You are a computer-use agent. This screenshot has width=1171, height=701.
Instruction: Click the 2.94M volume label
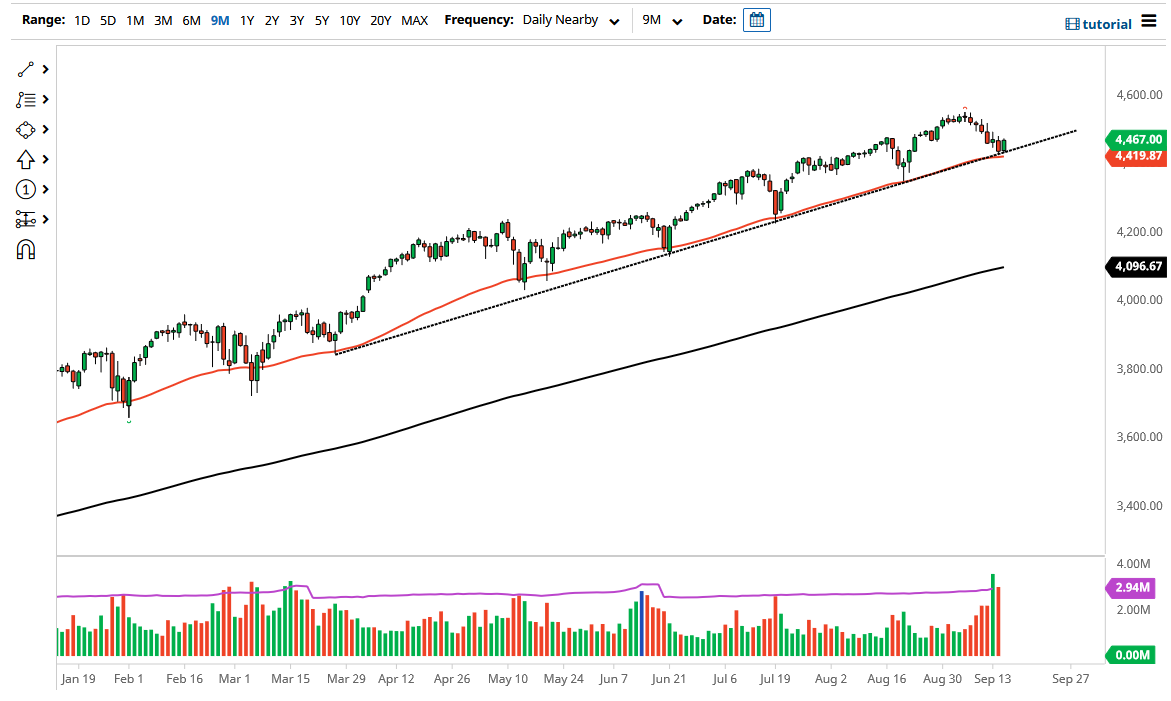click(x=1131, y=588)
